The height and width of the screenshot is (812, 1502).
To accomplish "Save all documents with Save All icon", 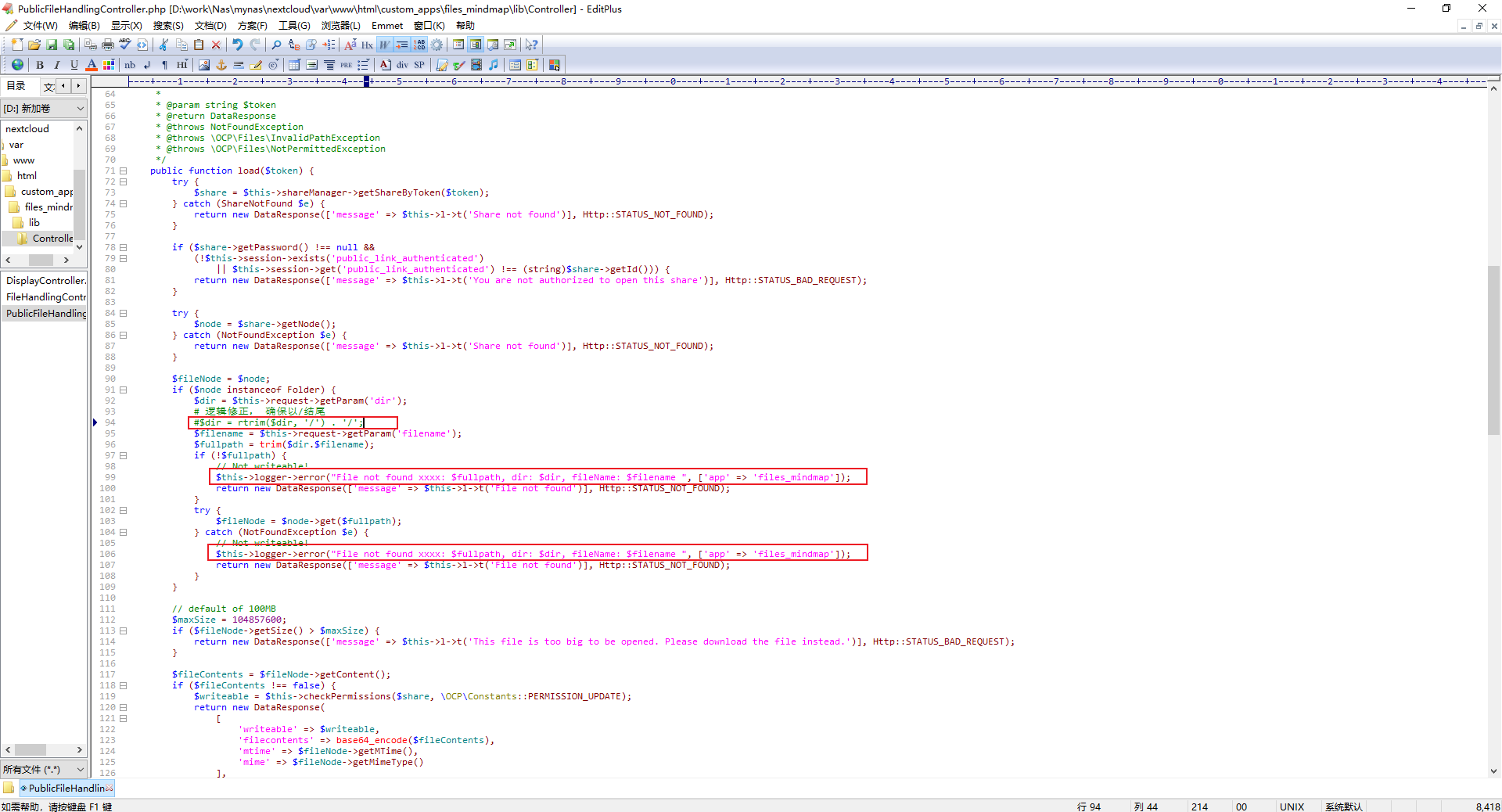I will click(69, 45).
